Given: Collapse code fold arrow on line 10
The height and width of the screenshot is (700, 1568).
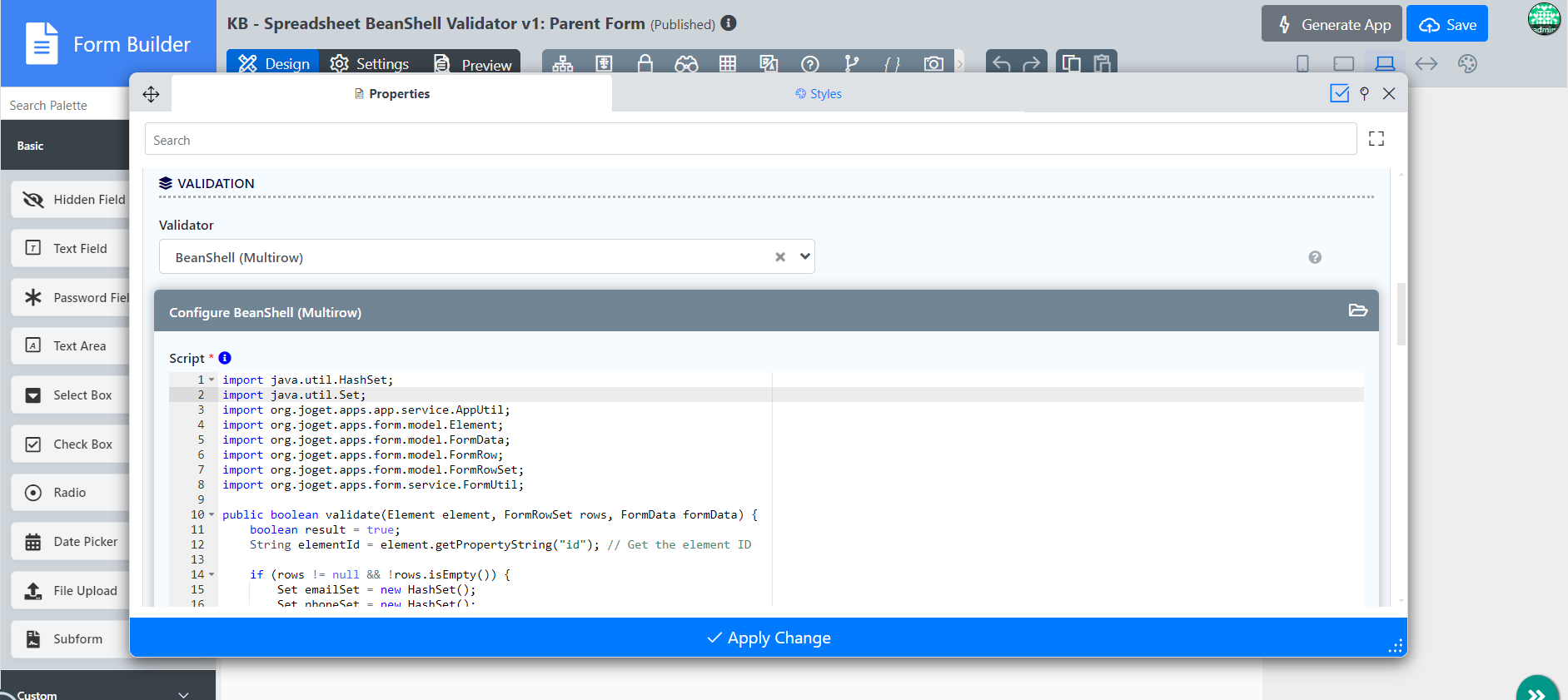Looking at the screenshot, I should click(212, 514).
